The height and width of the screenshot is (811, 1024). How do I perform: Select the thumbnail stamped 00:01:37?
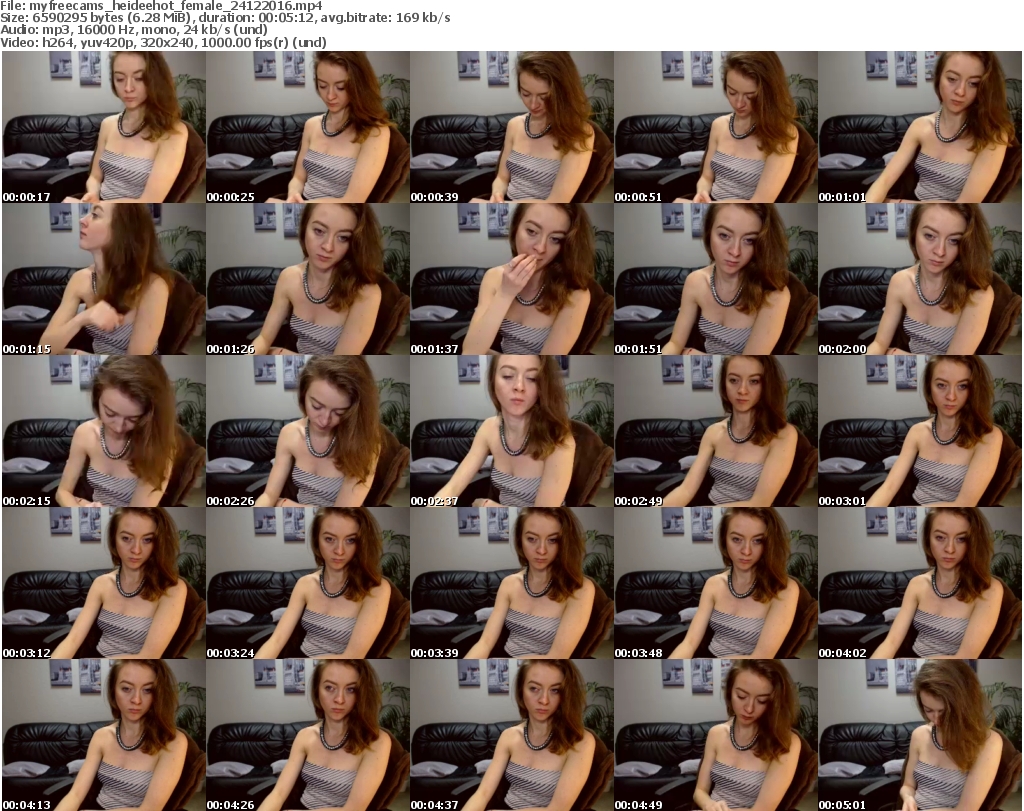(511, 279)
